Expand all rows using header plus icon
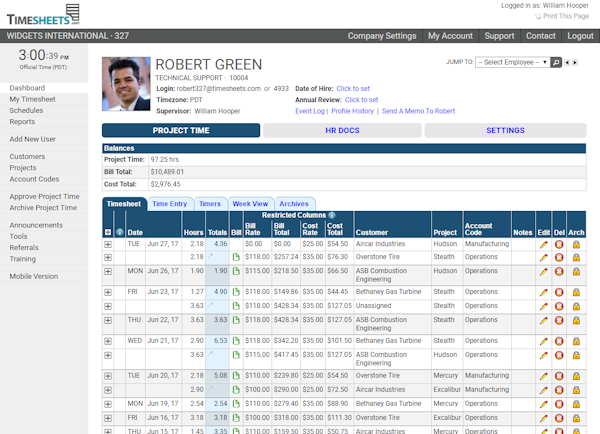The image size is (600, 434). [x=108, y=232]
